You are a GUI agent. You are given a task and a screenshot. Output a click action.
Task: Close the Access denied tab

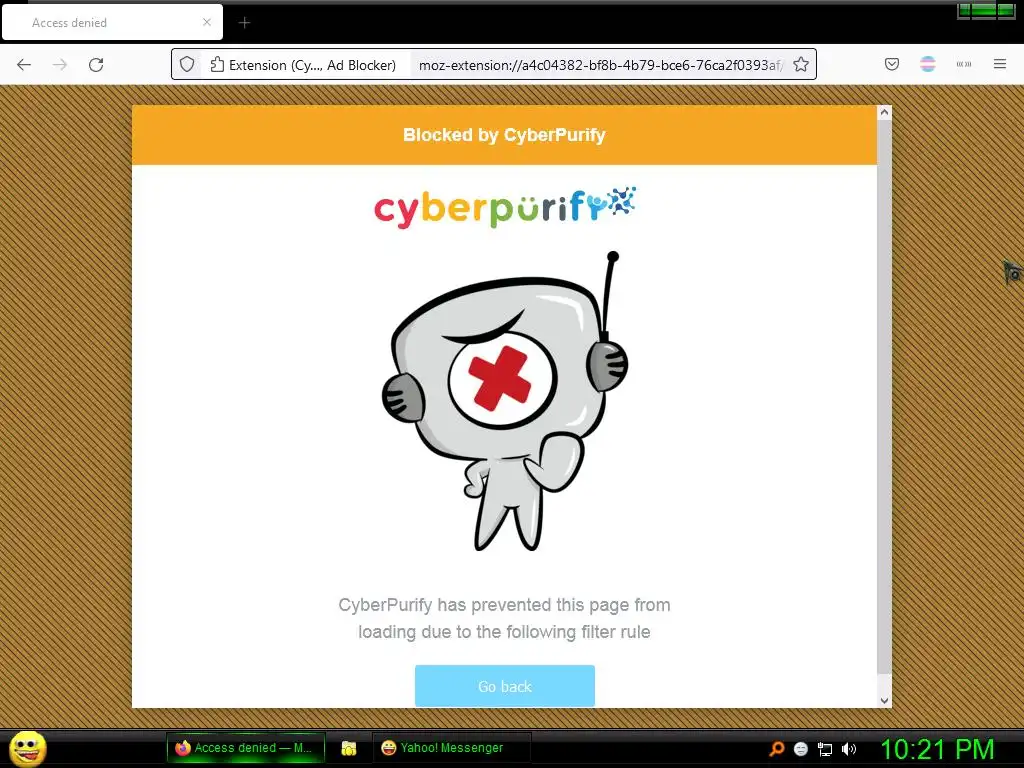coord(207,22)
